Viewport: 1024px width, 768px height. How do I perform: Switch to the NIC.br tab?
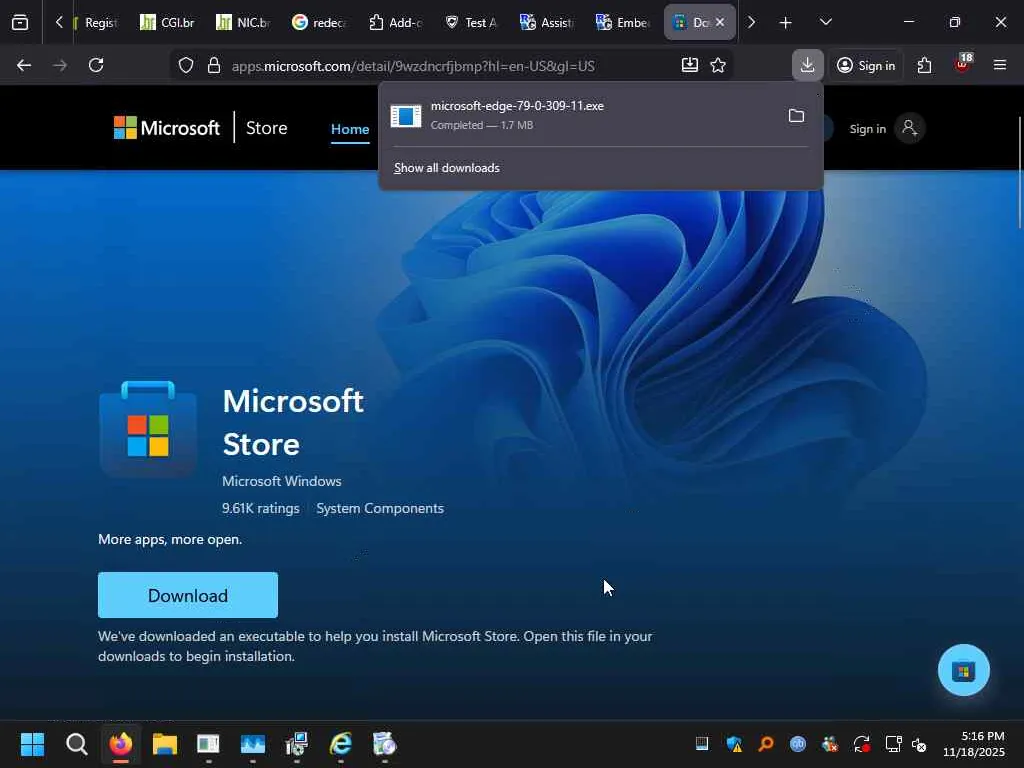[243, 22]
